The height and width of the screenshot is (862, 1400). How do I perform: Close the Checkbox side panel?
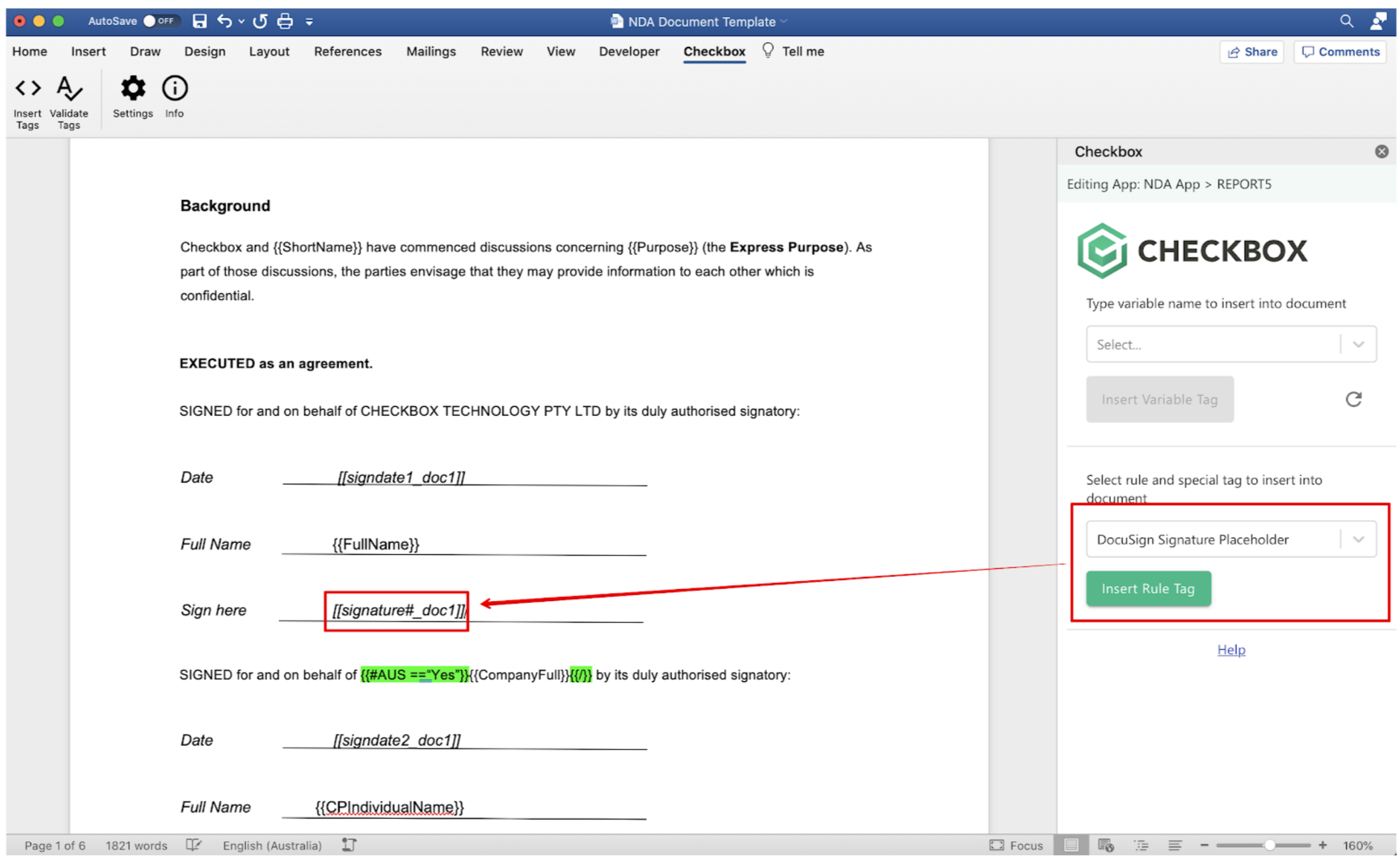pos(1381,151)
